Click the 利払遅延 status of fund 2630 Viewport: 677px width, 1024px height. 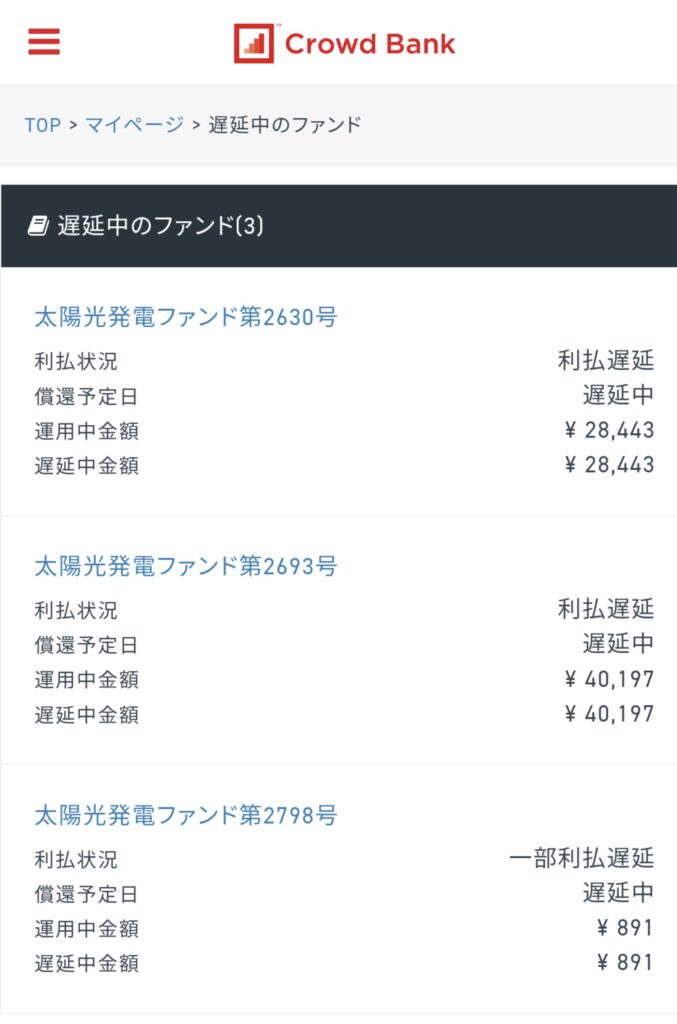pyautogui.click(x=606, y=361)
